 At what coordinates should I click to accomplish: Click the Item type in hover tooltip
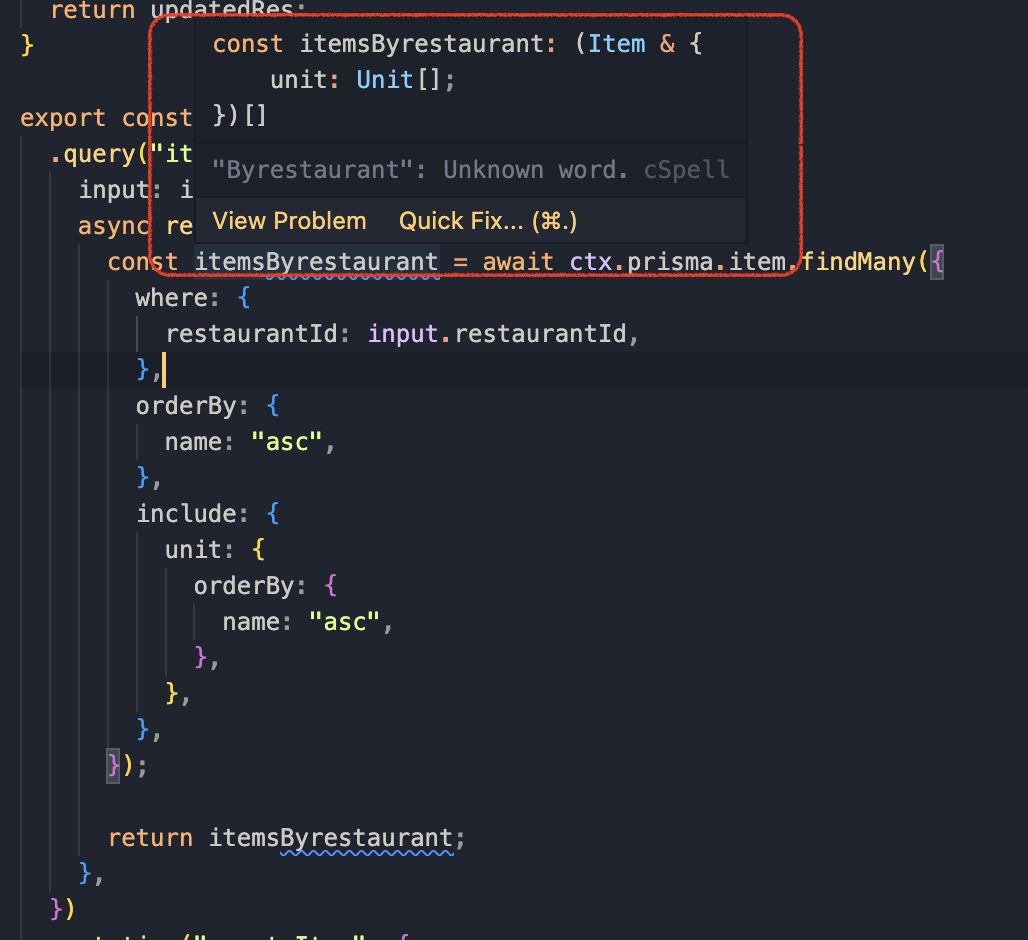click(x=616, y=44)
